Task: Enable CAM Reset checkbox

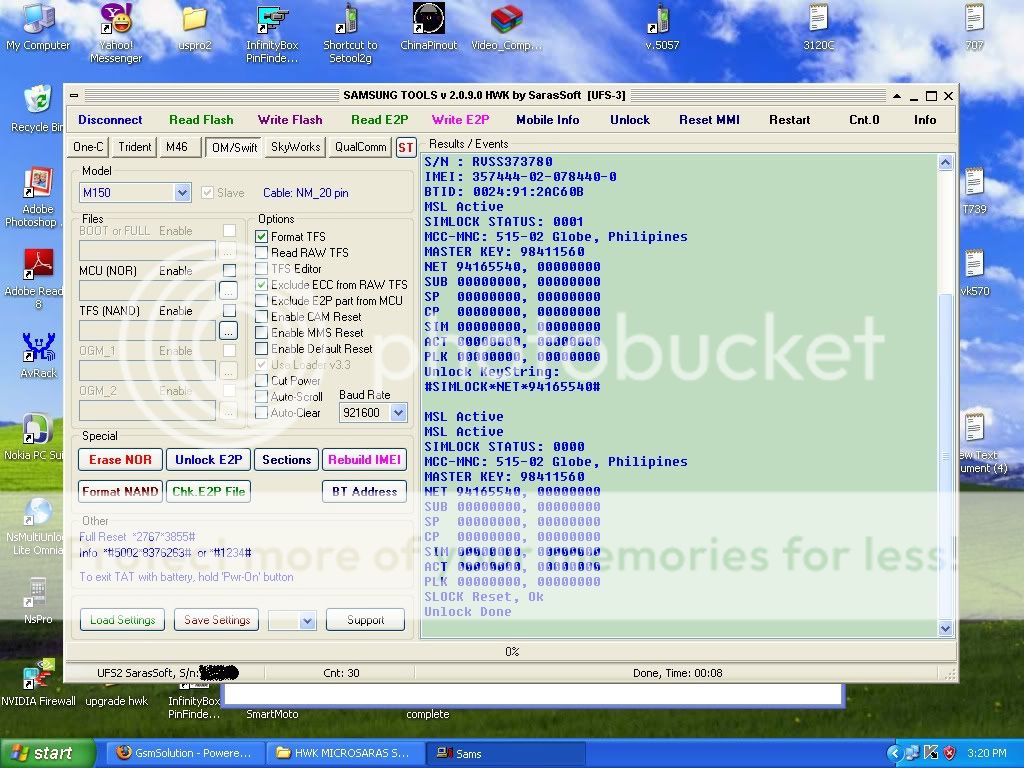Action: (x=261, y=317)
